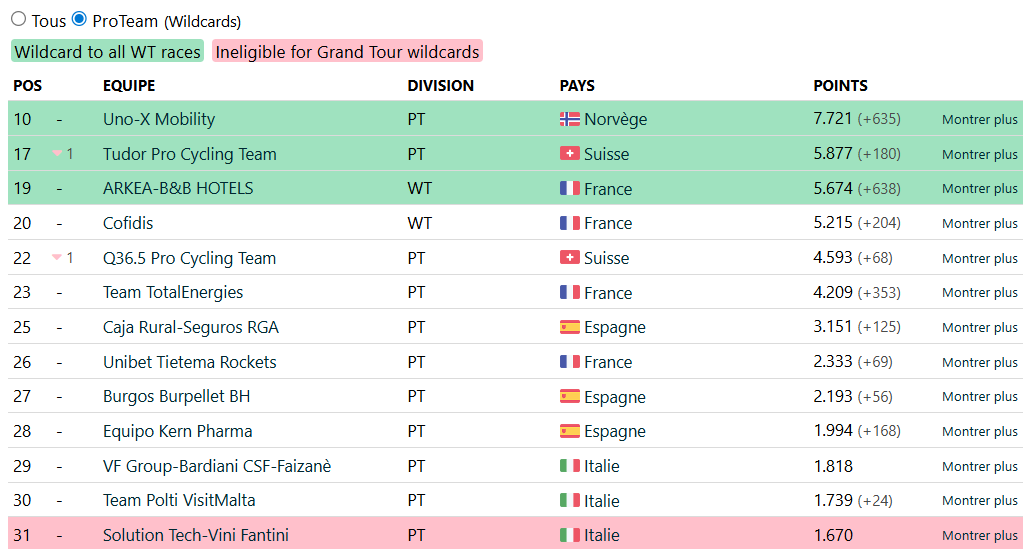Viewport: 1025px width, 549px height.
Task: Click the French flag in ARKEA-B&B HOTELS row
Action: pyautogui.click(x=570, y=188)
